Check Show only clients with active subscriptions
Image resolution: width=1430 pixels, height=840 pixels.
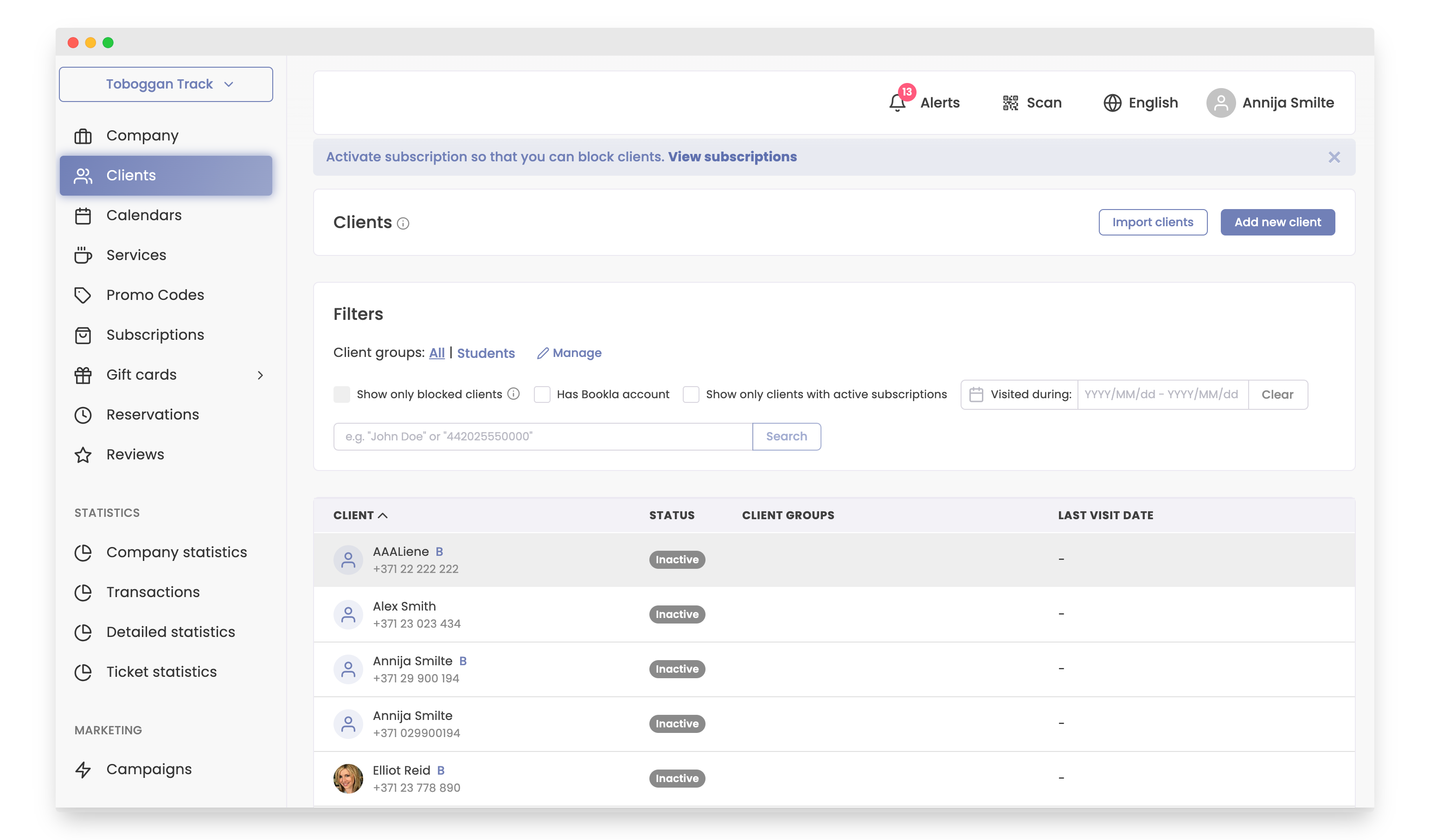(x=691, y=394)
